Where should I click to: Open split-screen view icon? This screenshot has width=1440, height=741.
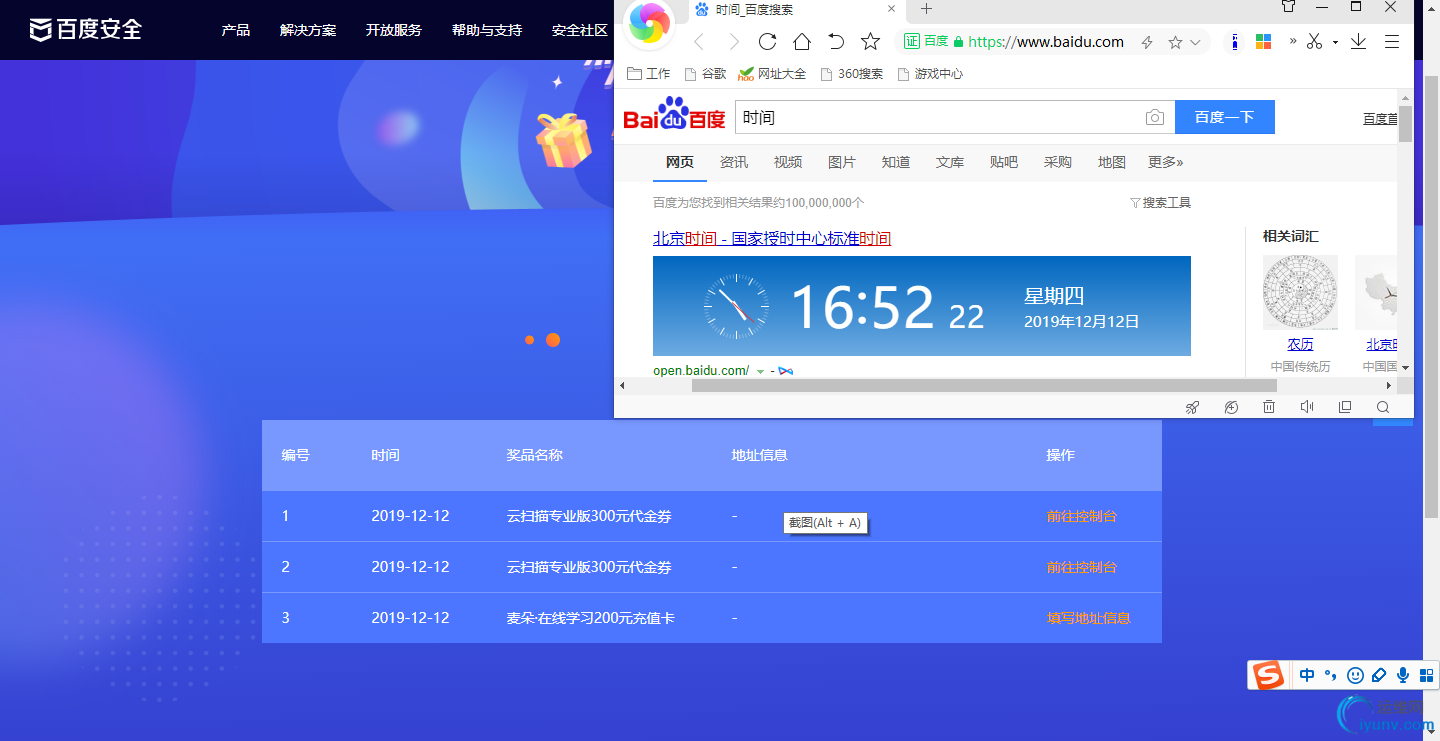pyautogui.click(x=1345, y=407)
